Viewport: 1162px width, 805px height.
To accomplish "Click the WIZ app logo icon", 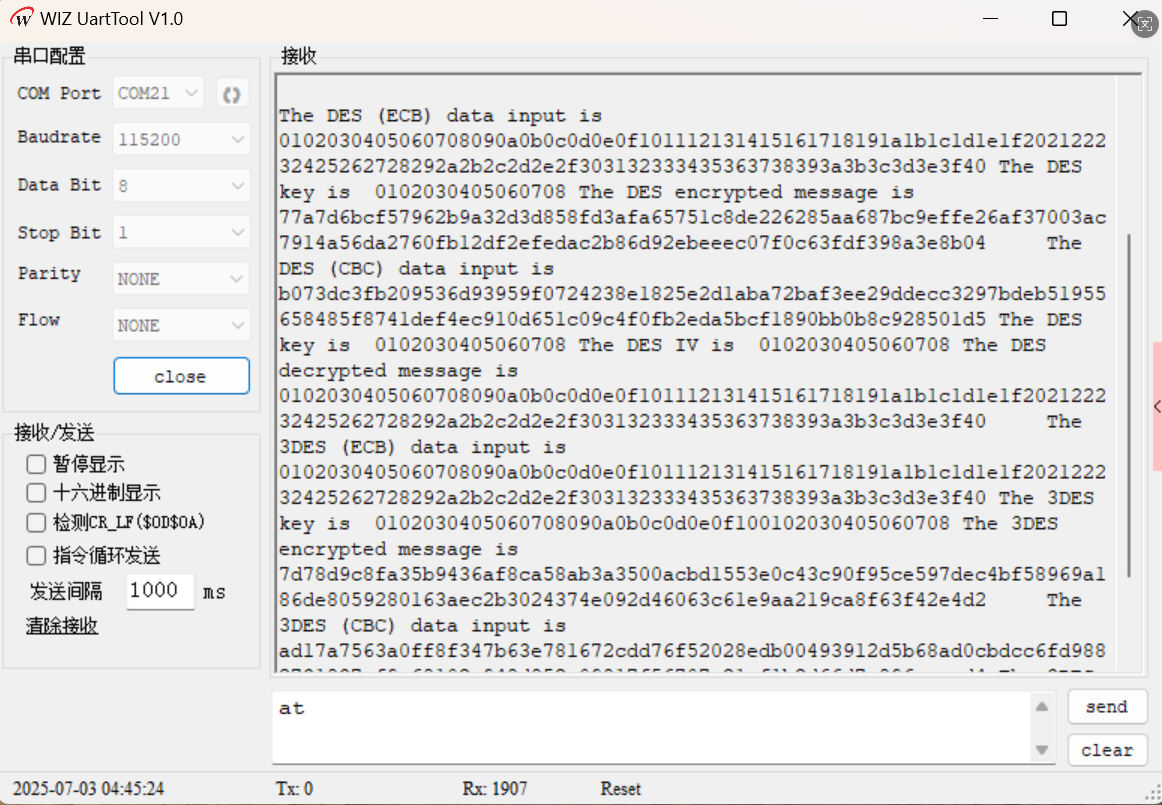I will 21,19.
